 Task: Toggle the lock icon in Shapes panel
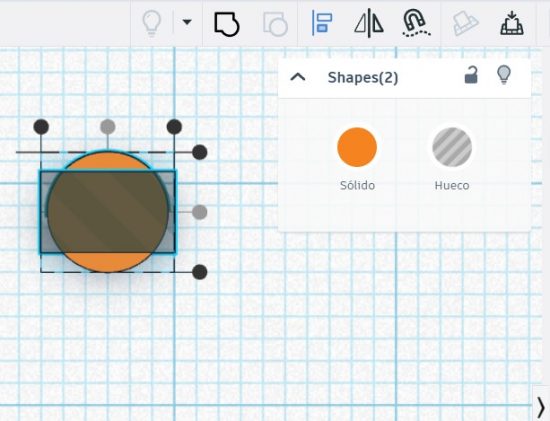point(471,75)
